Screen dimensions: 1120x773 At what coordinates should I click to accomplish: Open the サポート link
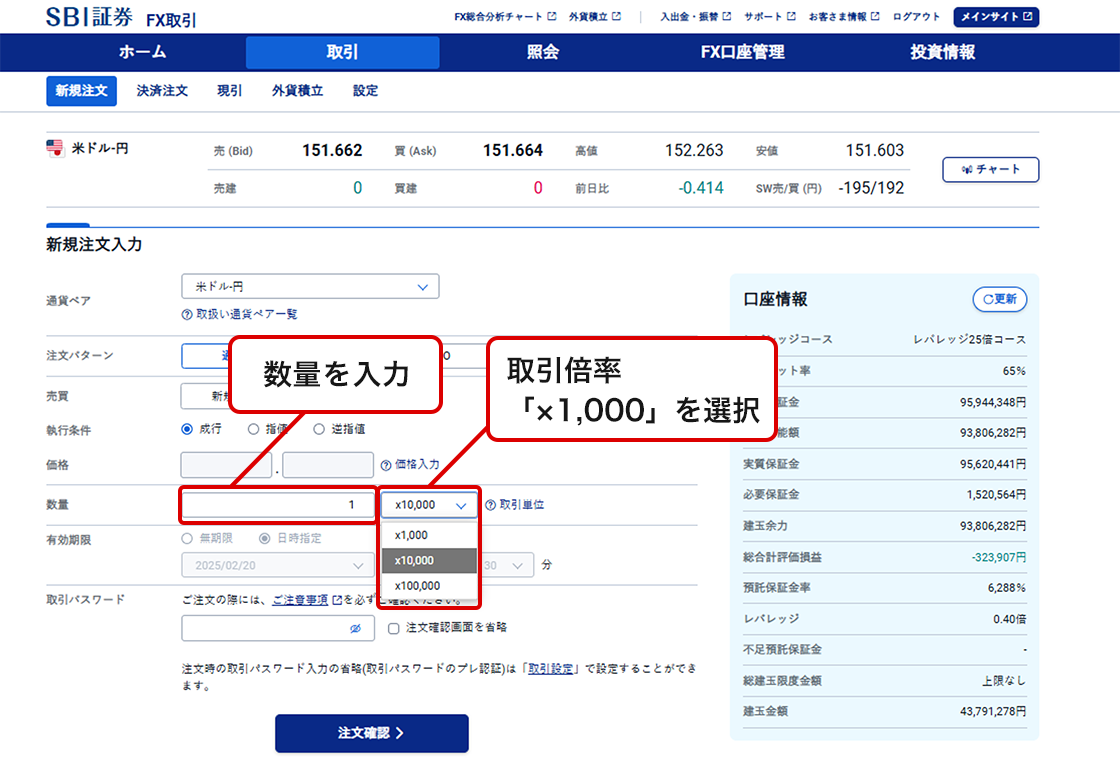click(769, 16)
